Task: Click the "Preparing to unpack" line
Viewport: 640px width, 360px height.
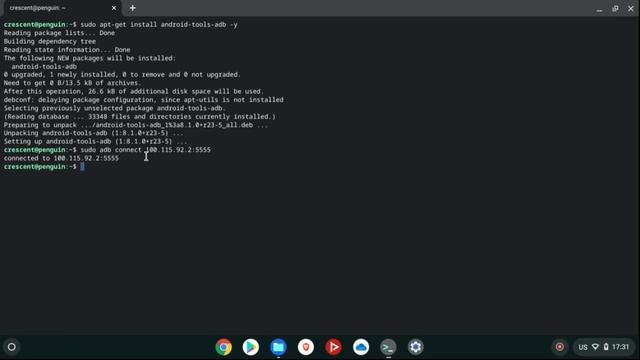Action: [136, 125]
